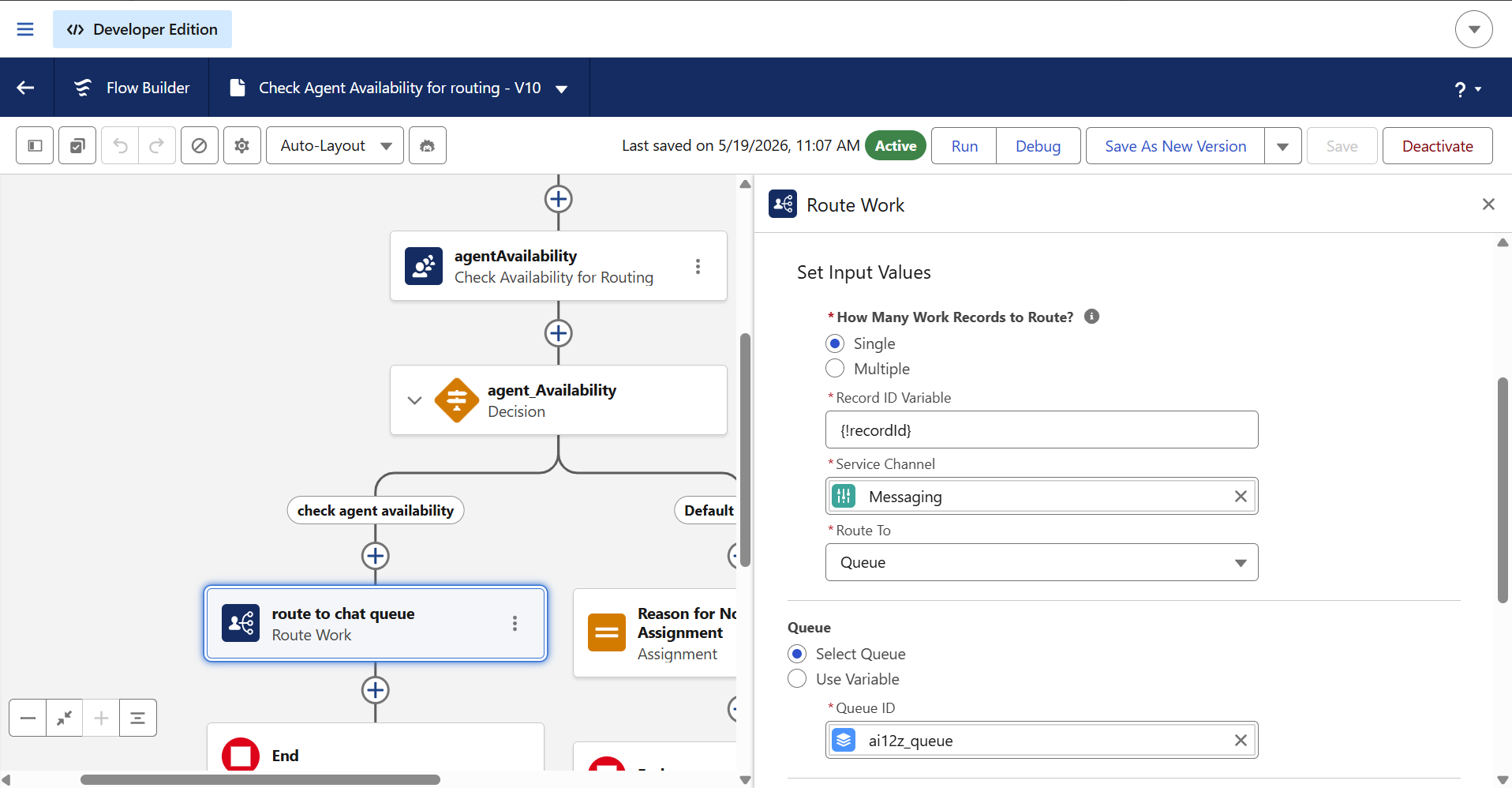Click the "Last saved on 5/19/2026" text
Screen dimensions: 1512x788
740,145
